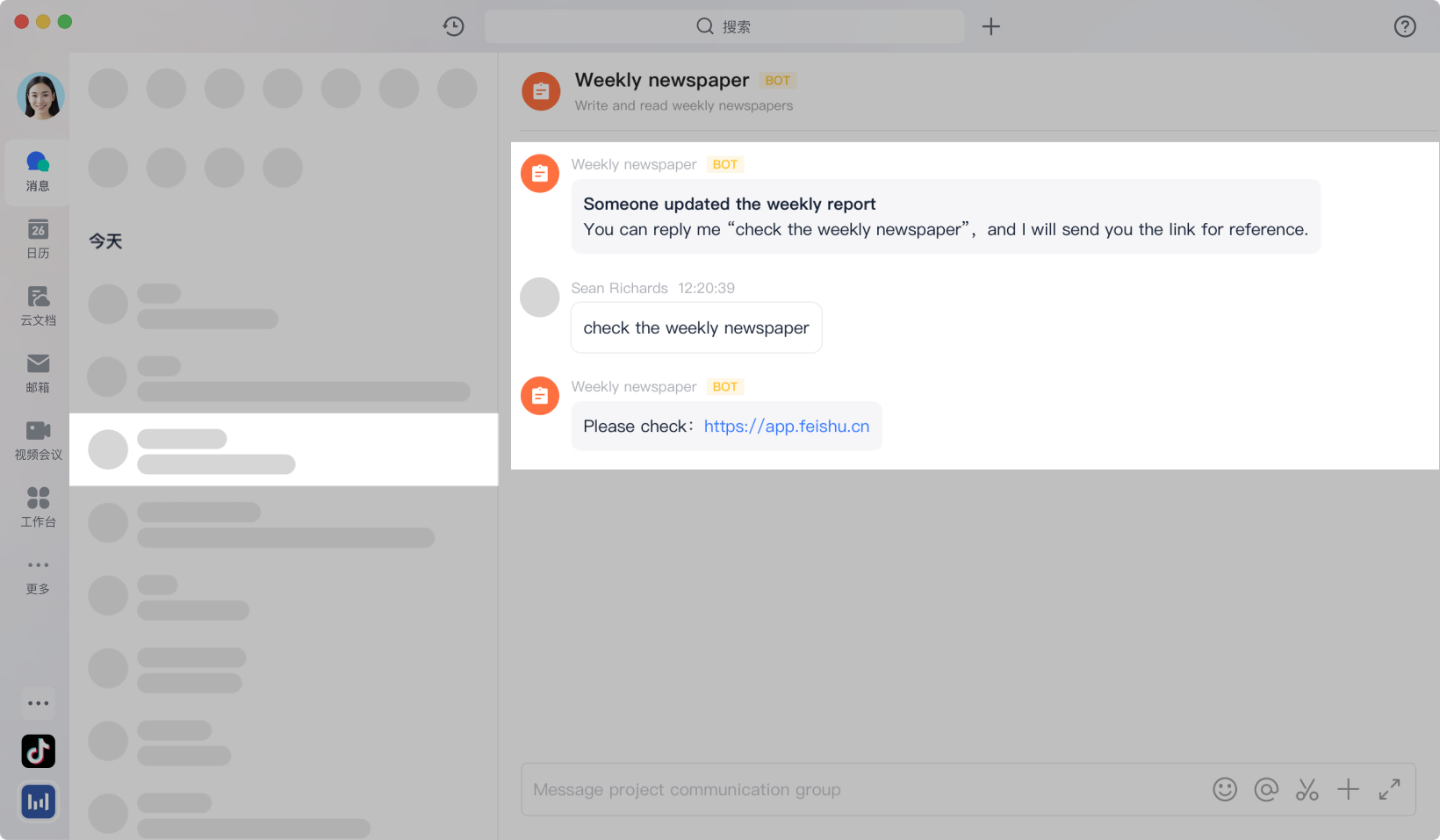Launch the TikTok app icon
The image size is (1440, 840).
tap(38, 751)
